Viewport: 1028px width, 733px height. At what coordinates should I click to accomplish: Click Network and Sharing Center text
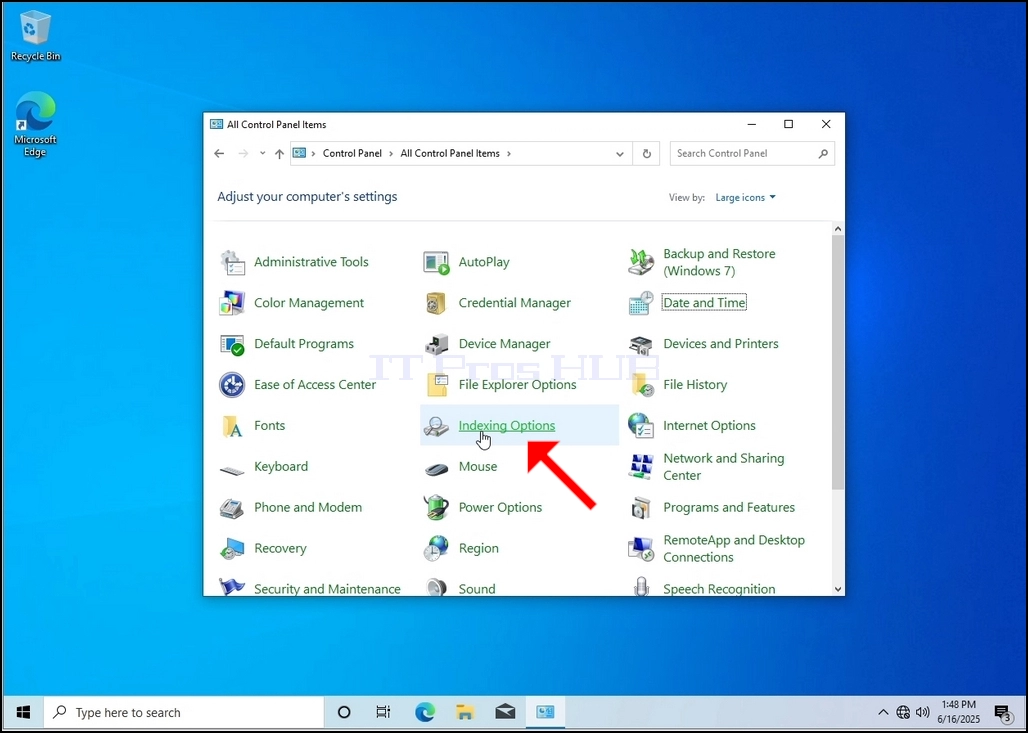pyautogui.click(x=724, y=467)
